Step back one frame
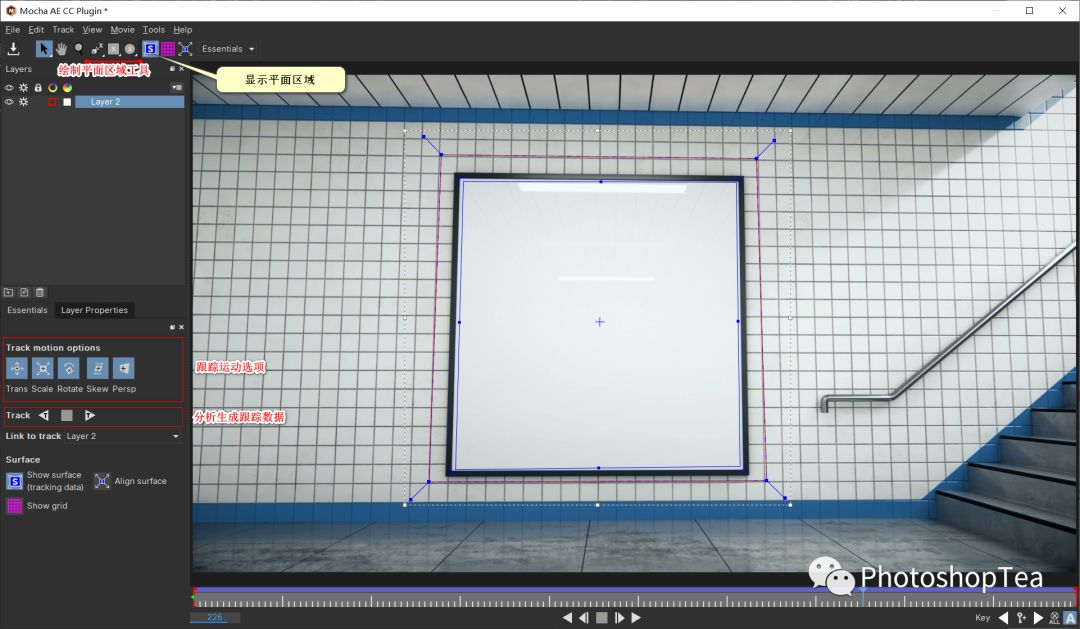The image size is (1080, 629). [584, 618]
